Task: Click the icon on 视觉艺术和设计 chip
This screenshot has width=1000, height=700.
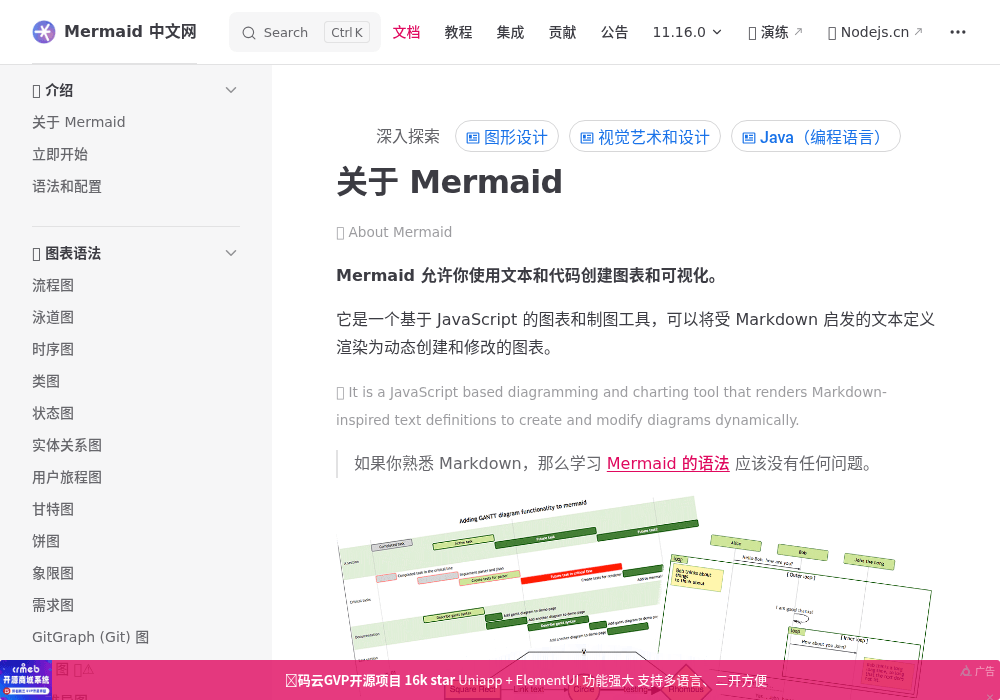Action: [x=587, y=138]
